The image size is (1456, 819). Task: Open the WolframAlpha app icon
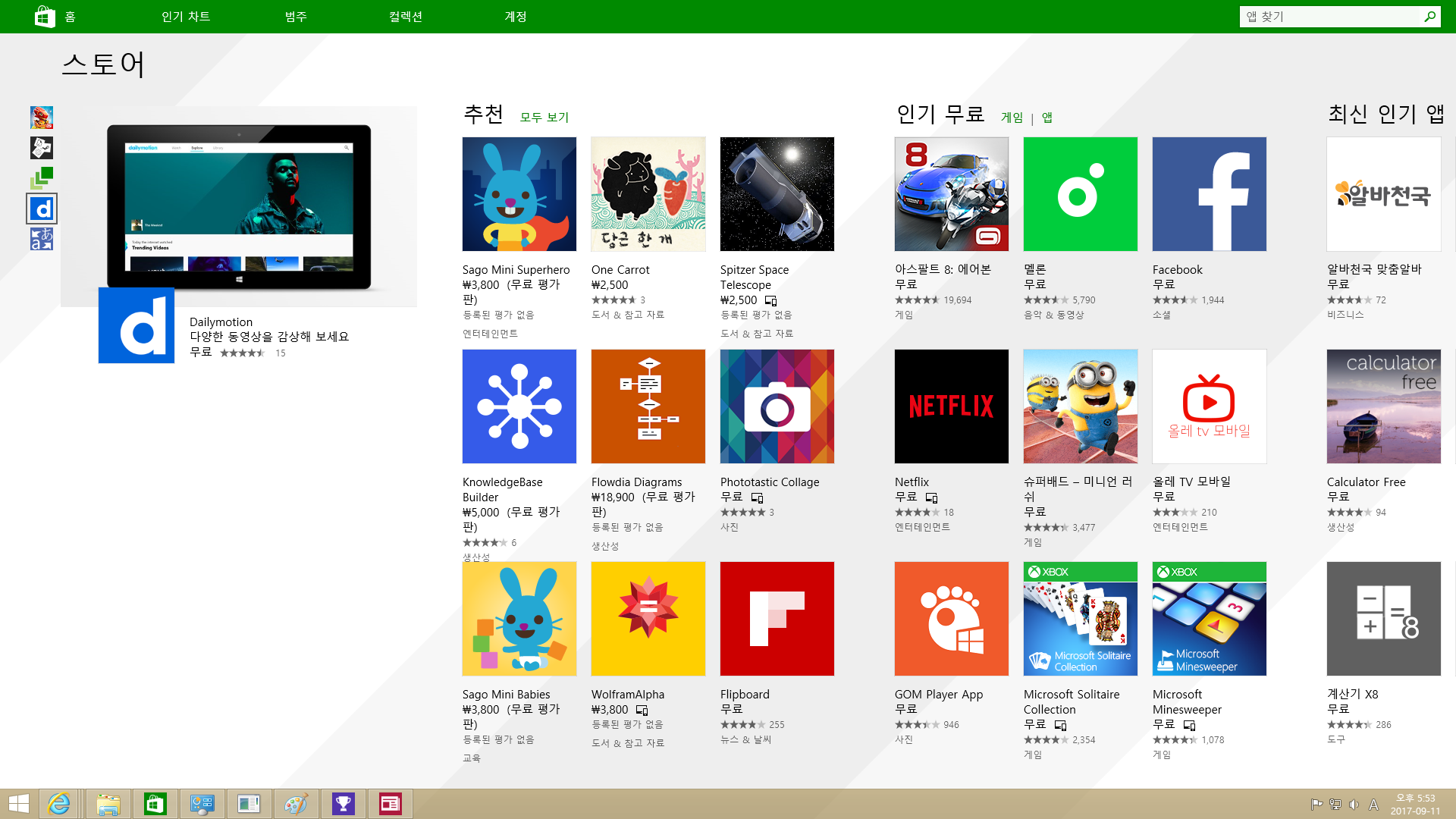coord(648,619)
